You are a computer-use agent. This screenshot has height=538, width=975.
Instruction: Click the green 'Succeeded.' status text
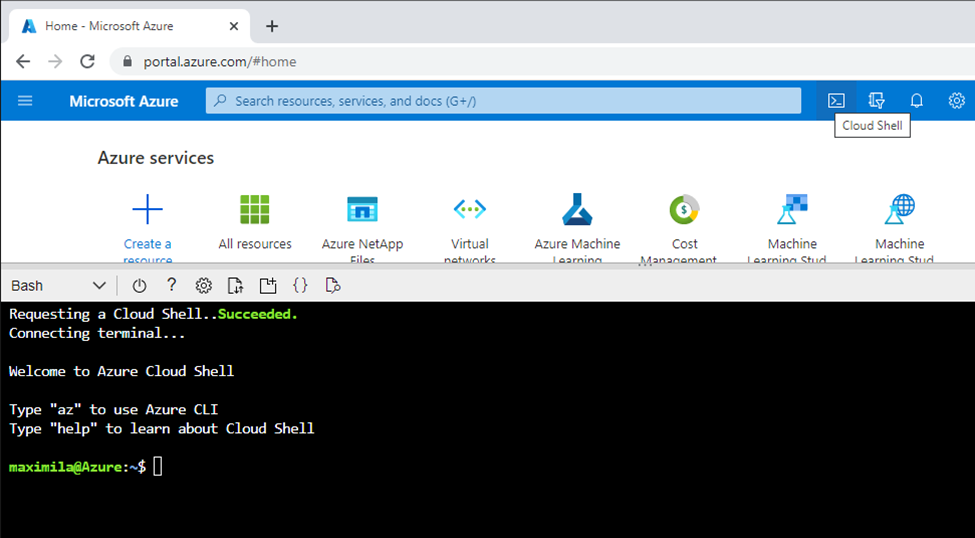pyautogui.click(x=258, y=314)
